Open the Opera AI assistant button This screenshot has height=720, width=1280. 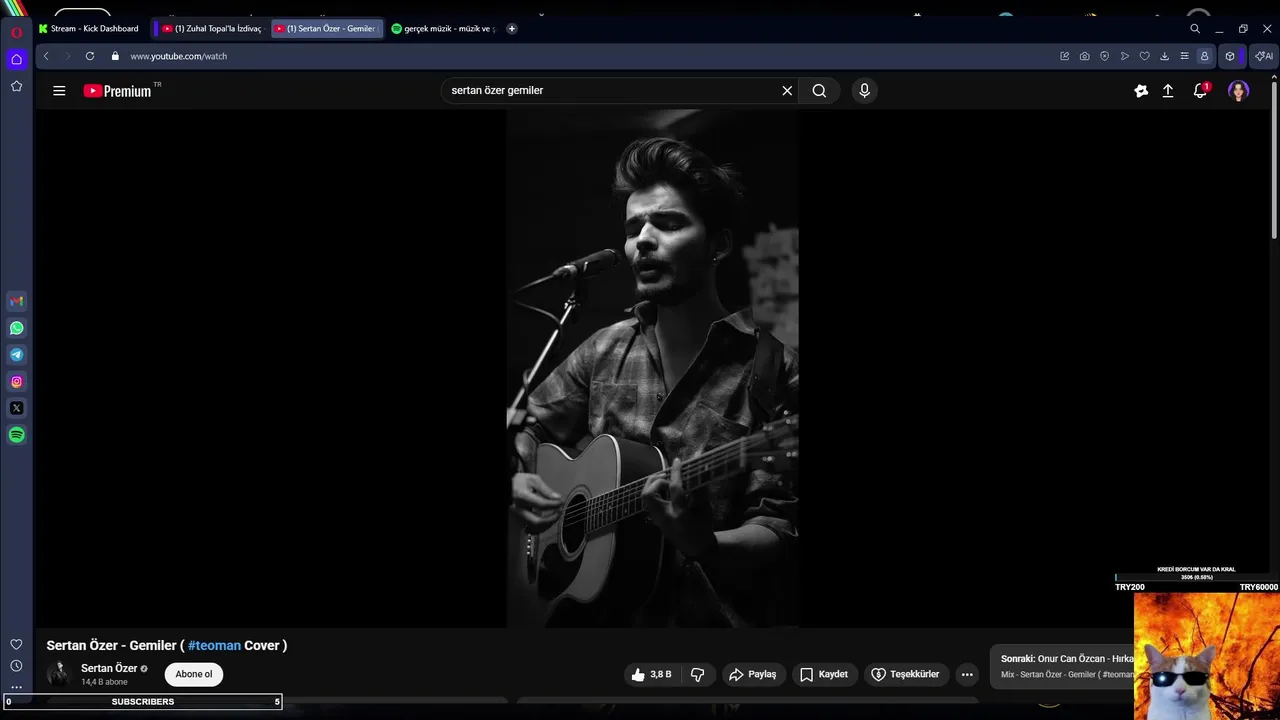click(1264, 57)
